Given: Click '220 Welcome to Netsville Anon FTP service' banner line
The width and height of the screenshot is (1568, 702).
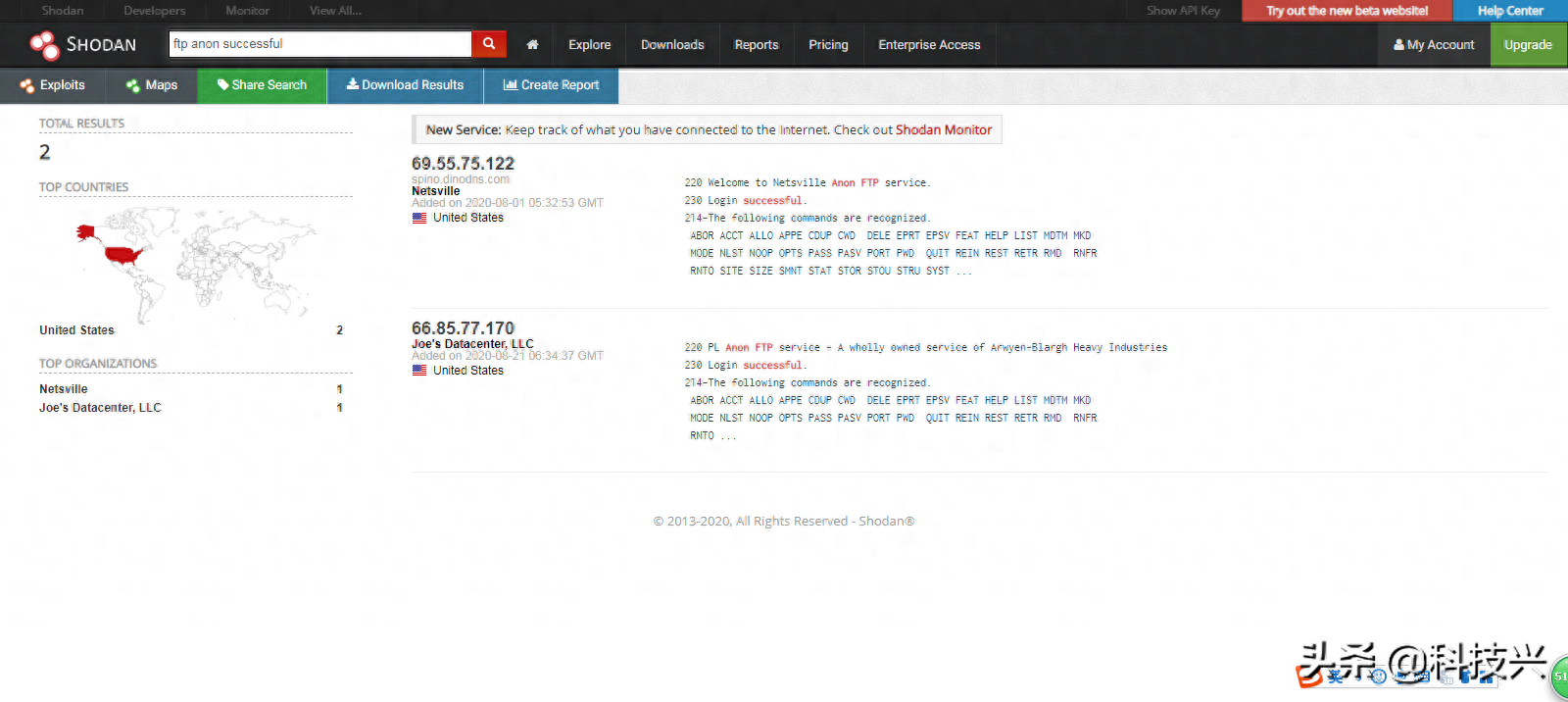Looking at the screenshot, I should pyautogui.click(x=808, y=182).
